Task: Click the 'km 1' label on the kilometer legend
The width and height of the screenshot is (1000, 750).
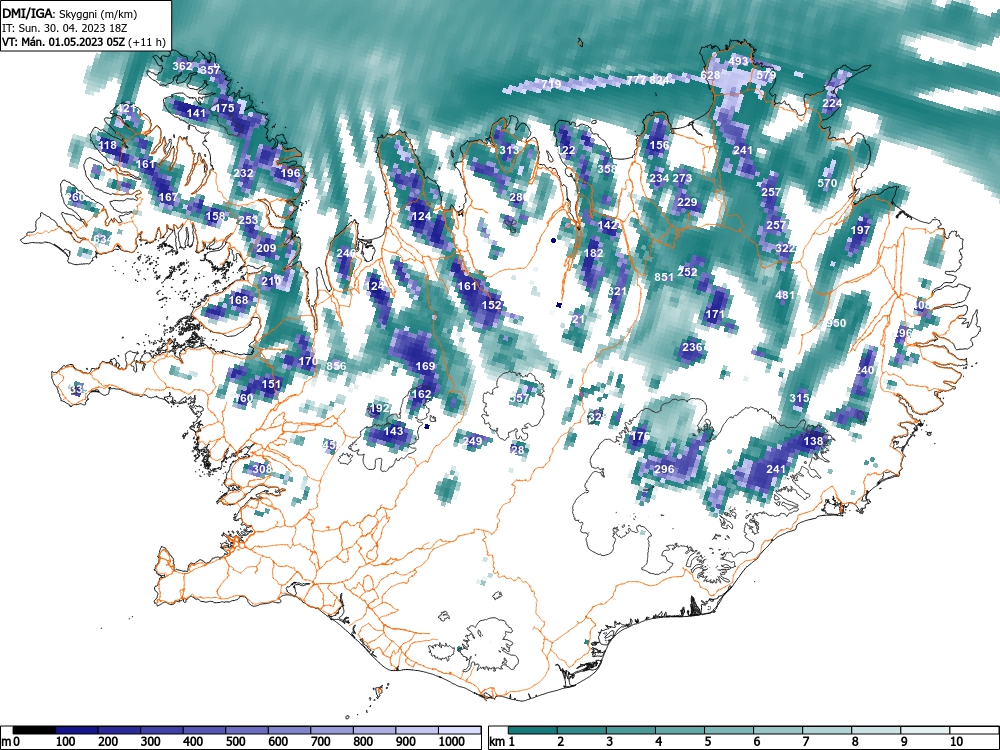Action: coord(501,742)
